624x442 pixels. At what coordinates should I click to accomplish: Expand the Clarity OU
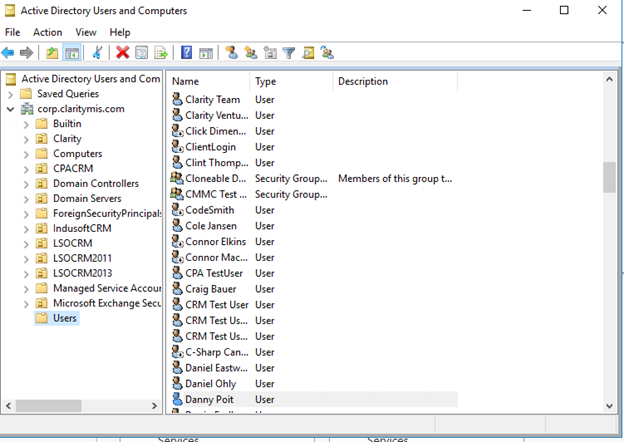click(26, 139)
